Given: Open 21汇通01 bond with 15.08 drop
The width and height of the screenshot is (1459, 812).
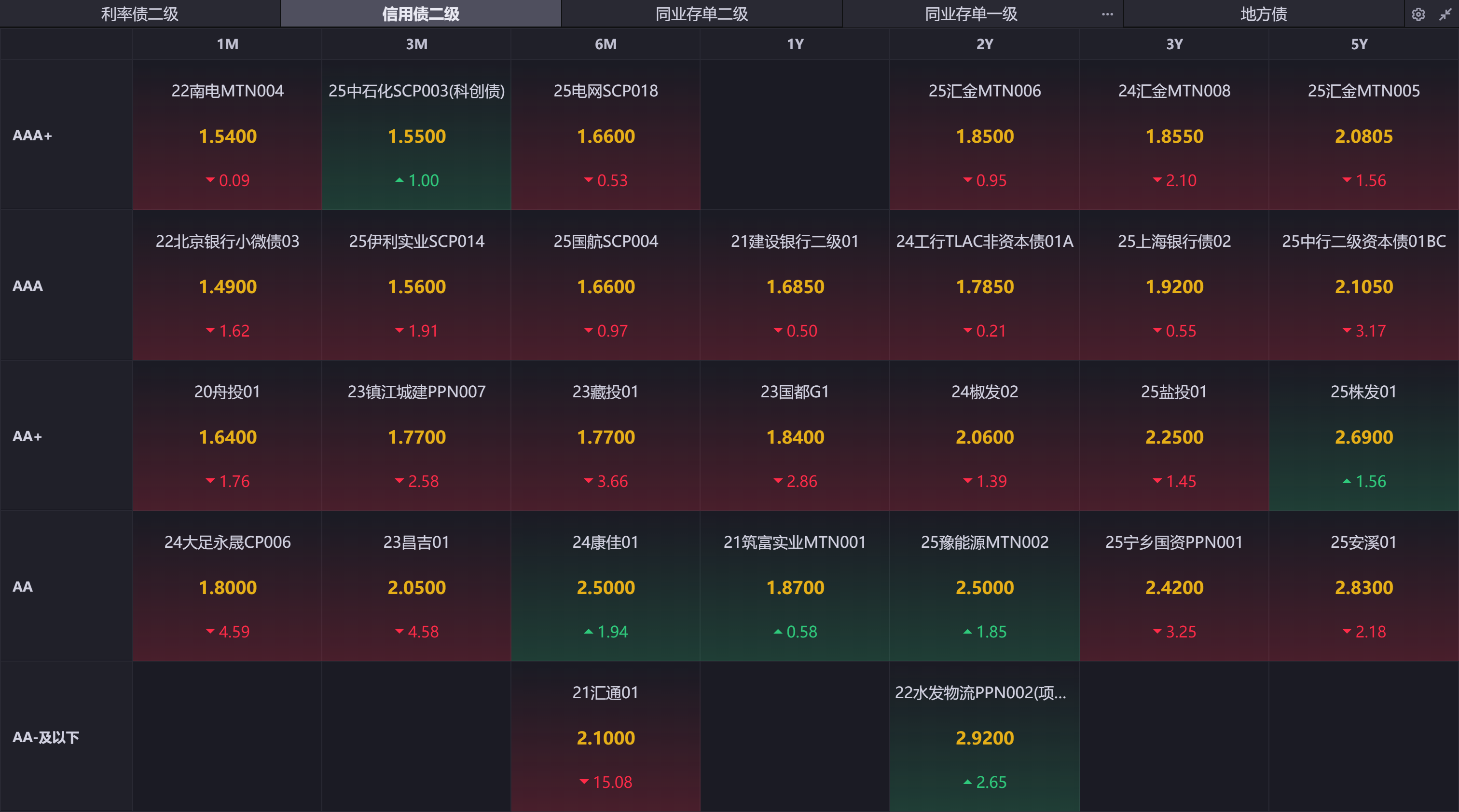Looking at the screenshot, I should [606, 737].
